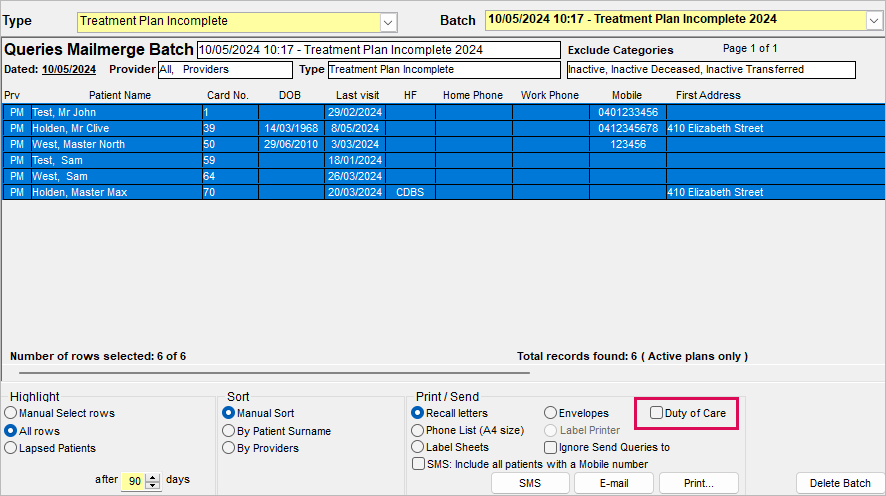Click the DOB column header
Image resolution: width=886 pixels, height=496 pixels.
click(290, 95)
